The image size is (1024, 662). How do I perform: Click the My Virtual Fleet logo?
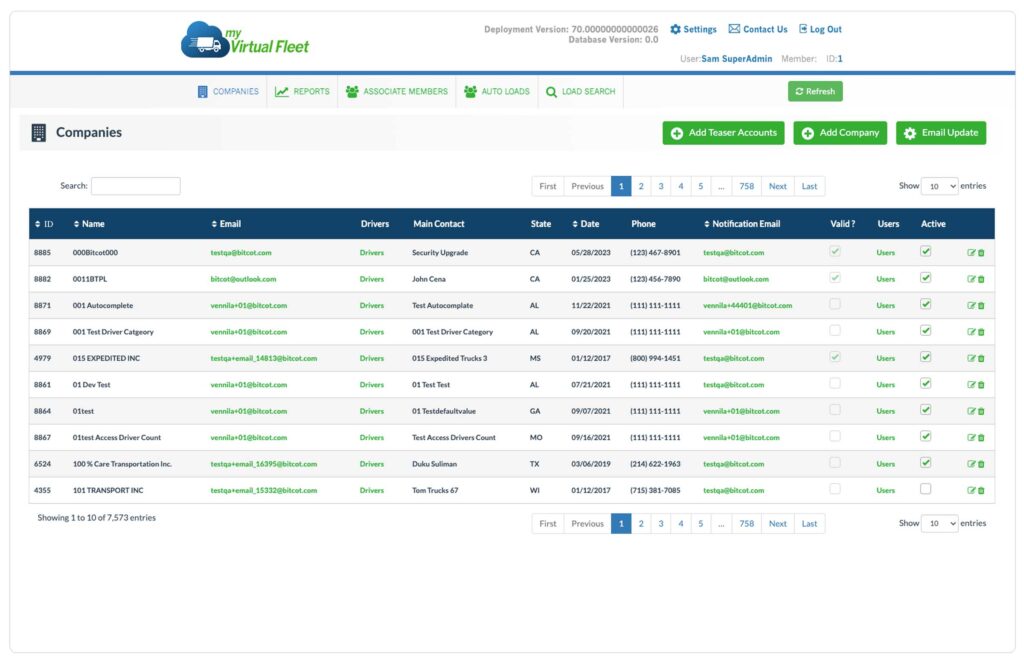pos(246,41)
